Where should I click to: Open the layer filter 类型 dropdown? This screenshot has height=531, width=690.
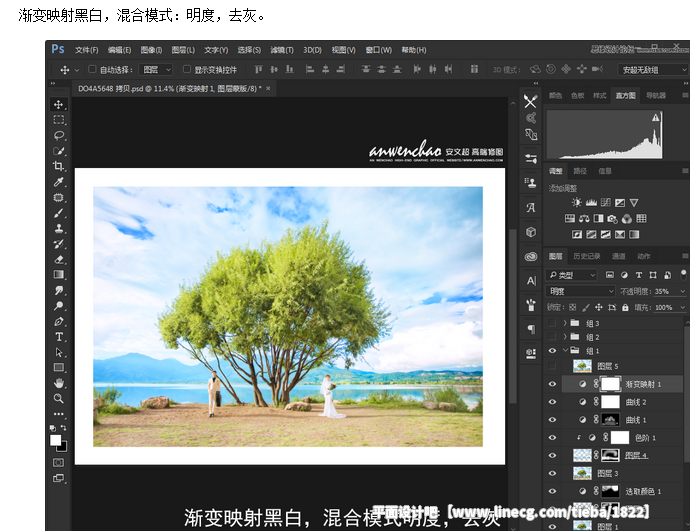pyautogui.click(x=571, y=275)
